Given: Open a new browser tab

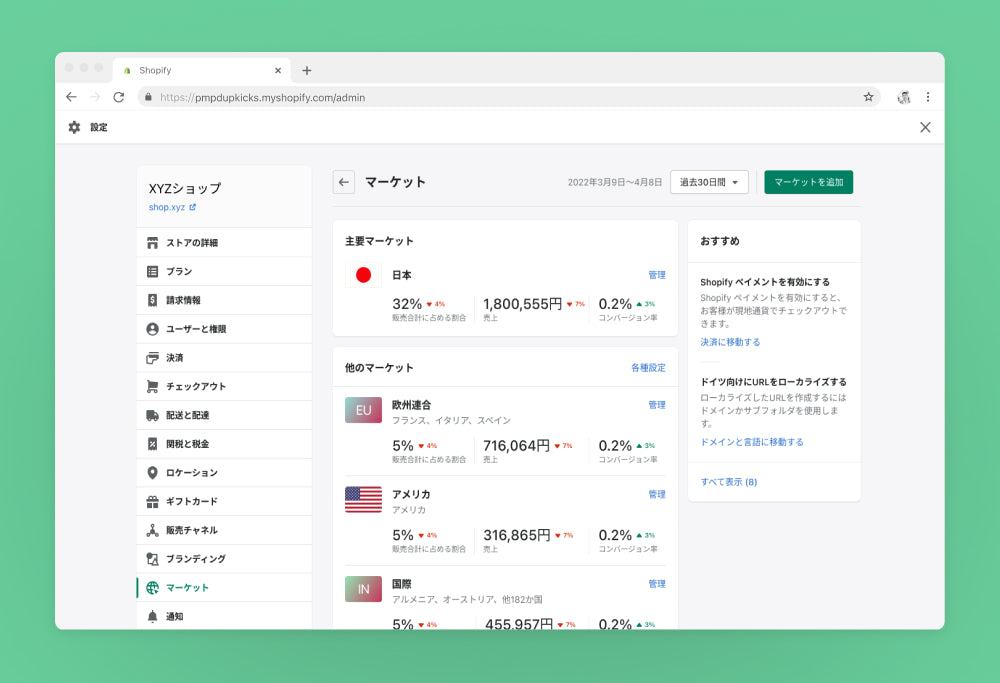Looking at the screenshot, I should click(x=307, y=70).
